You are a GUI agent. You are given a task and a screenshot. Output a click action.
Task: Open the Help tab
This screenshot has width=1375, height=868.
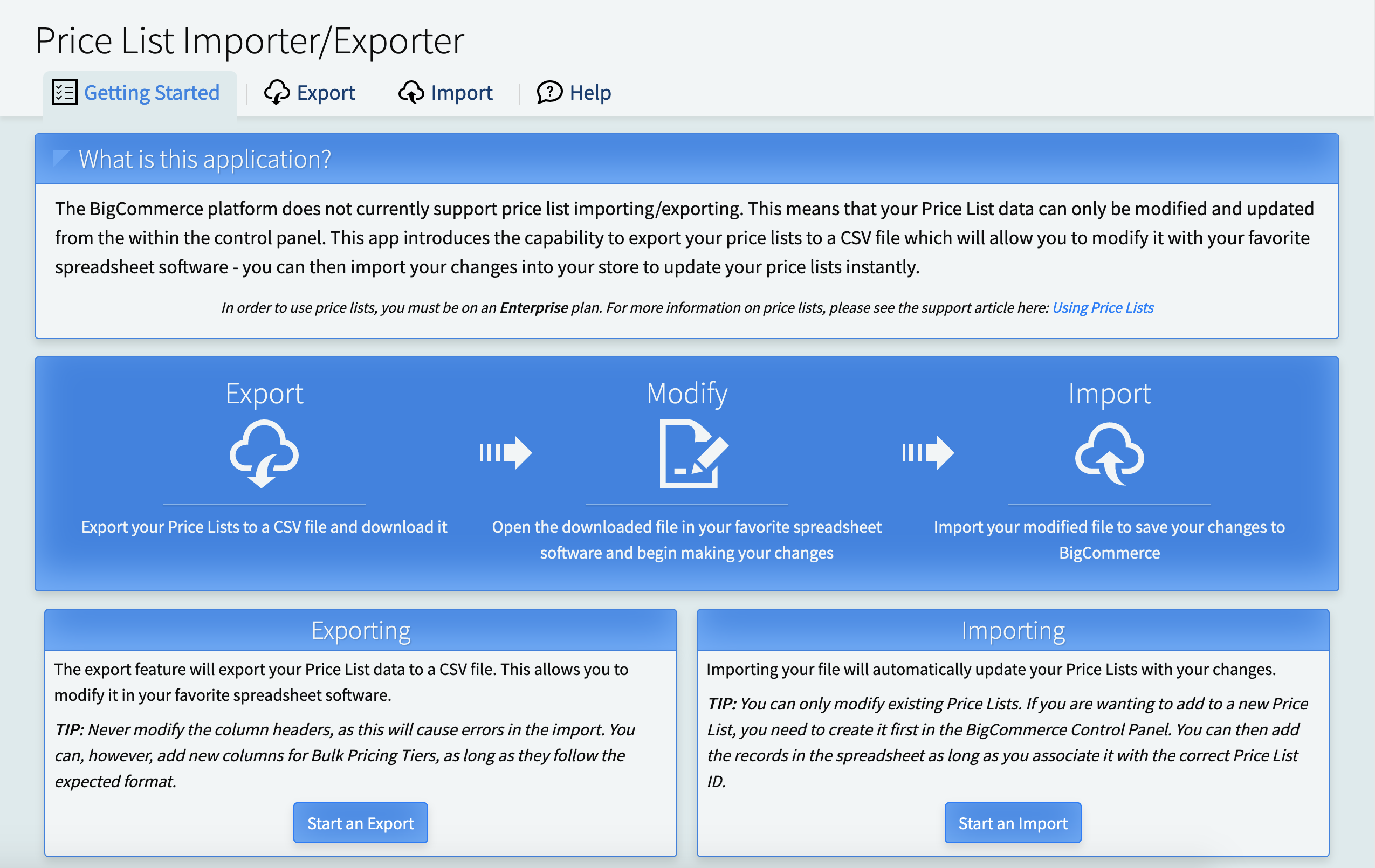tap(574, 93)
